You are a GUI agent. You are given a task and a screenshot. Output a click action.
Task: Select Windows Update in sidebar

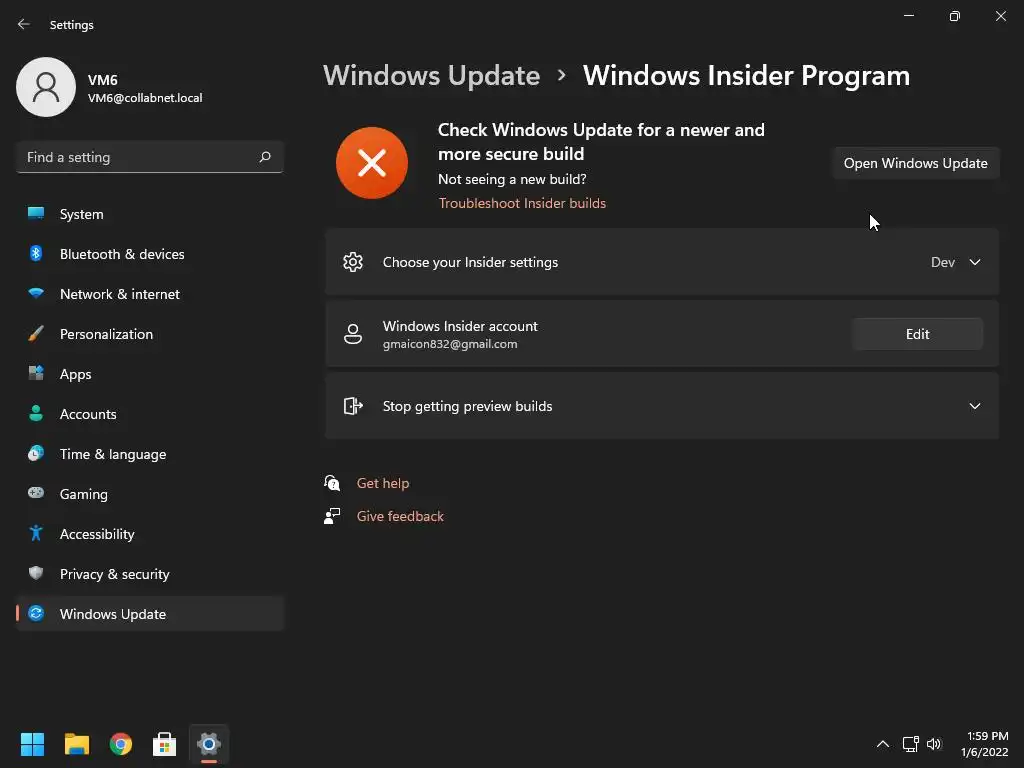coord(150,614)
